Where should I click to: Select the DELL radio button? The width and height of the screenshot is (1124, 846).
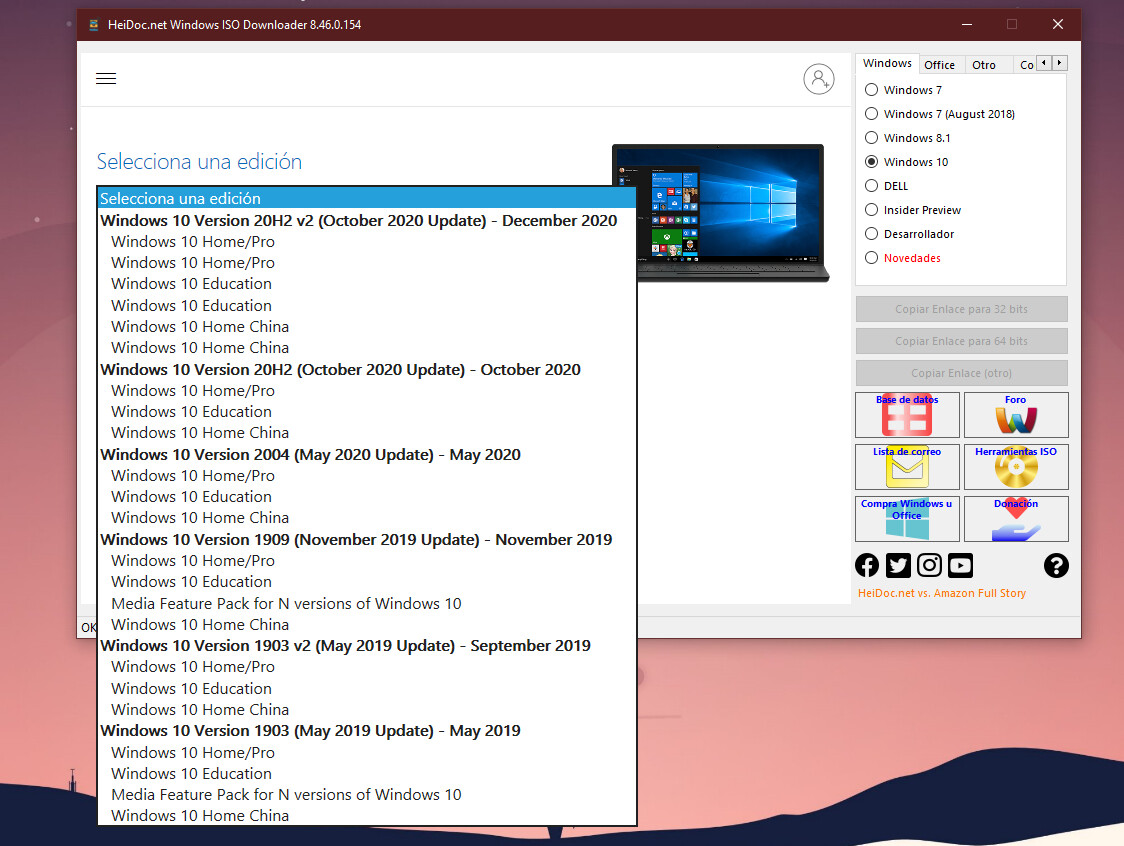871,185
